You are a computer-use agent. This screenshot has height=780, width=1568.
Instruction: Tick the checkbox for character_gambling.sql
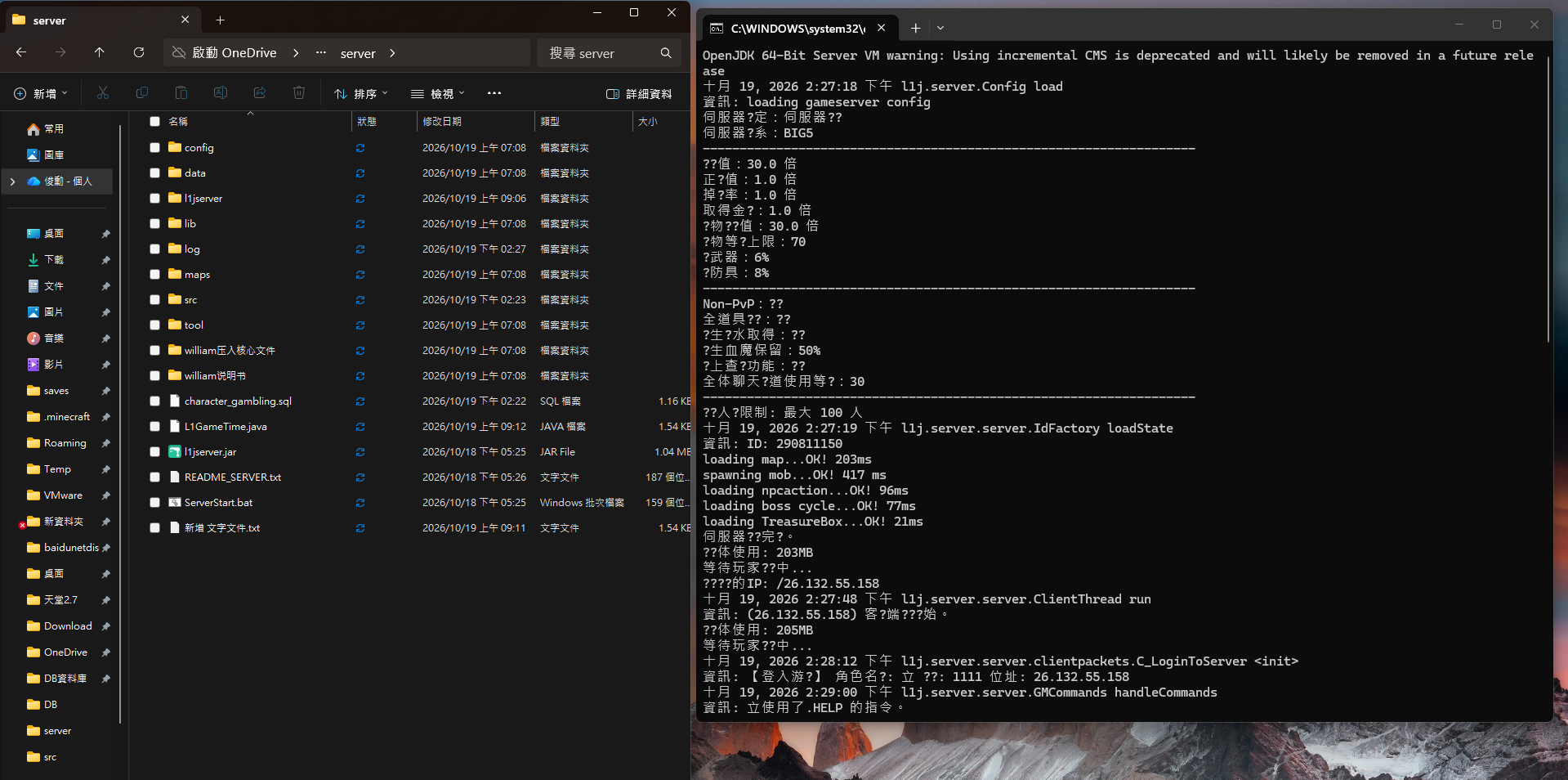[x=154, y=401]
